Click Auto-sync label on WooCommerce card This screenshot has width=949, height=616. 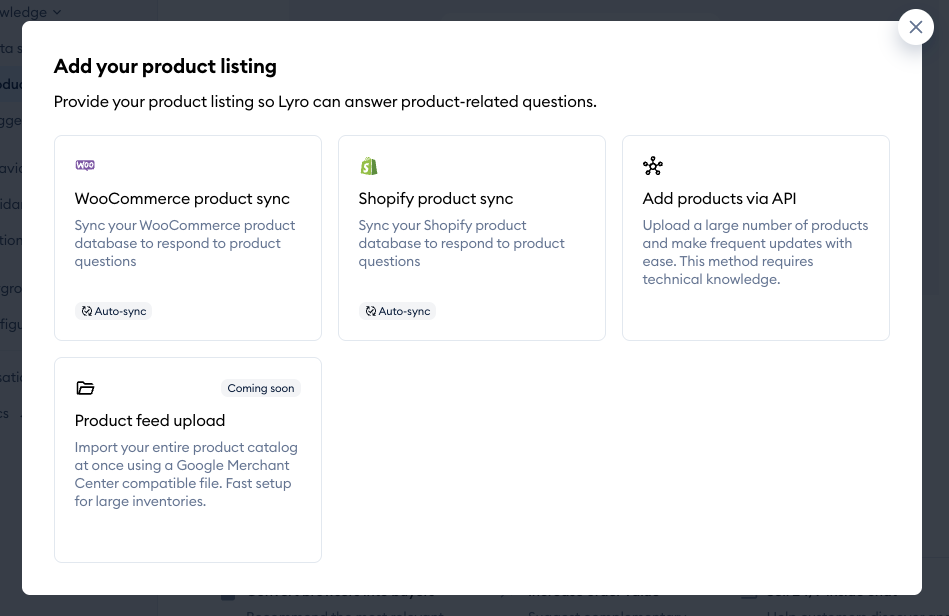pos(120,311)
